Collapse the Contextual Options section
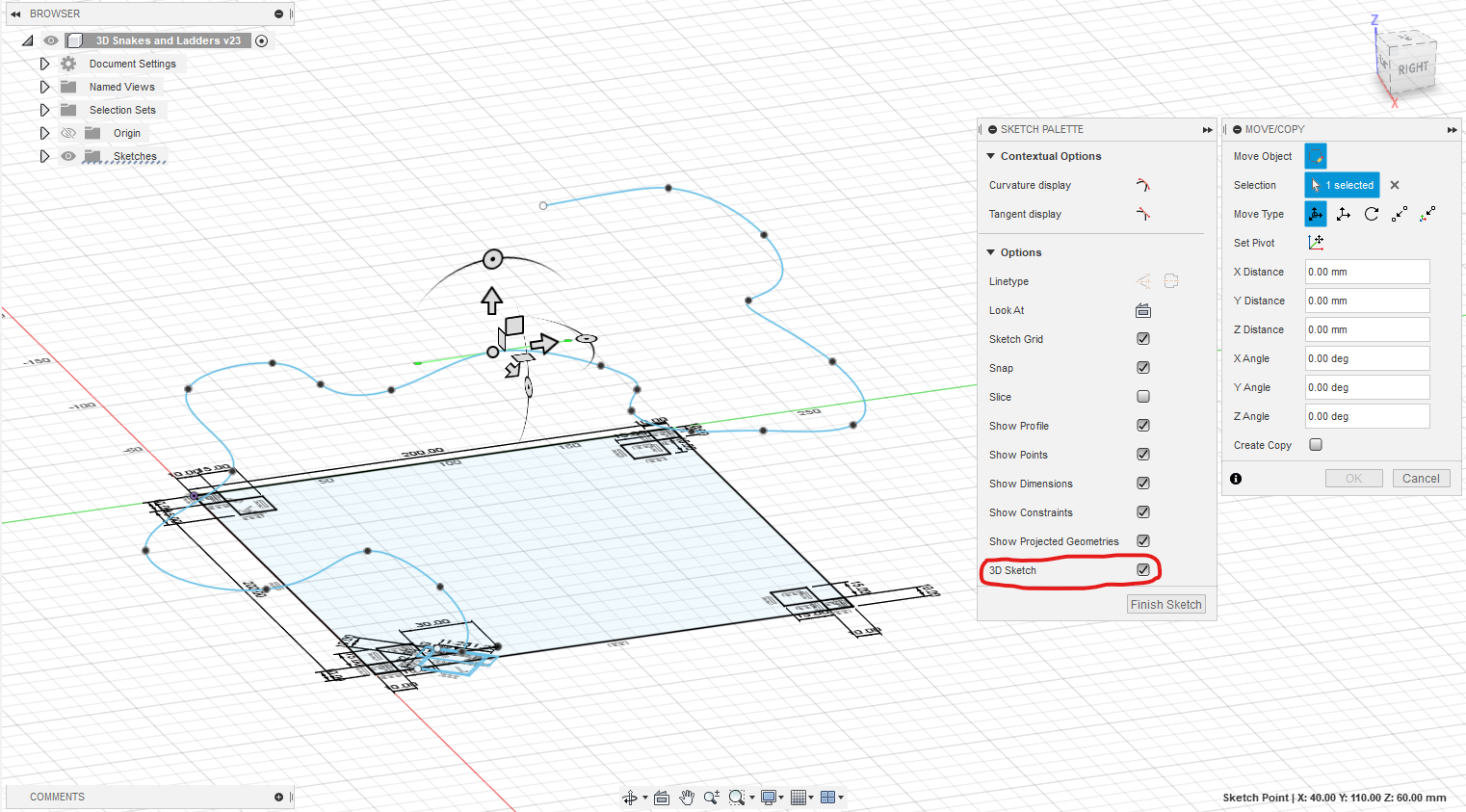This screenshot has height=812, width=1466. (990, 156)
